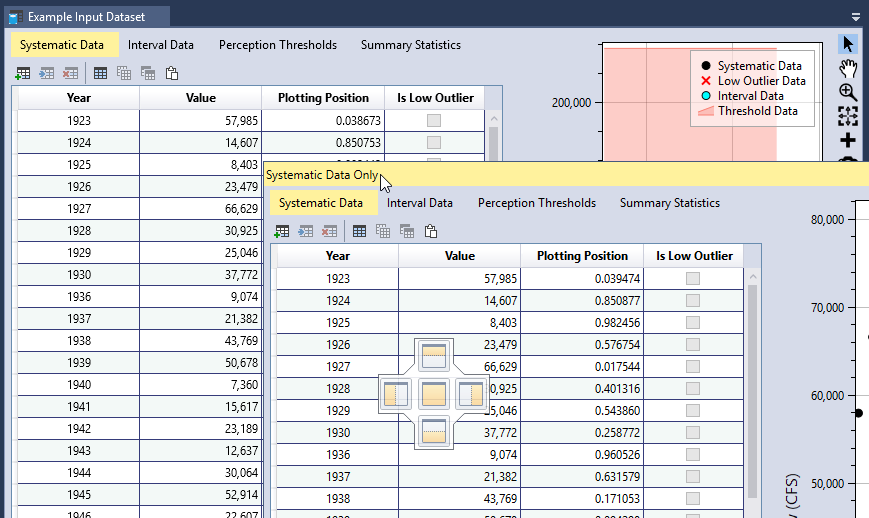Open the window options dropdown arrow at top right

[855, 17]
